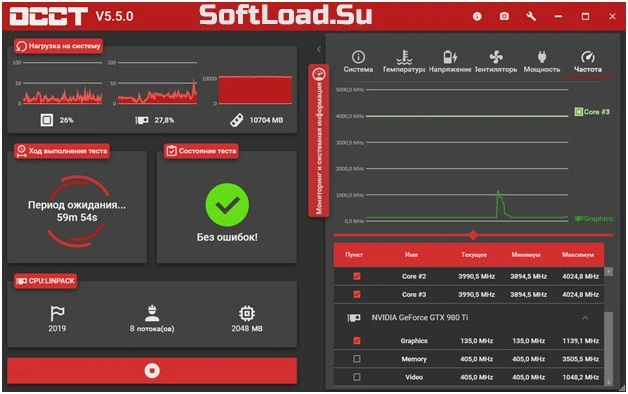
Task: Click the worker threads icon
Action: 152,313
